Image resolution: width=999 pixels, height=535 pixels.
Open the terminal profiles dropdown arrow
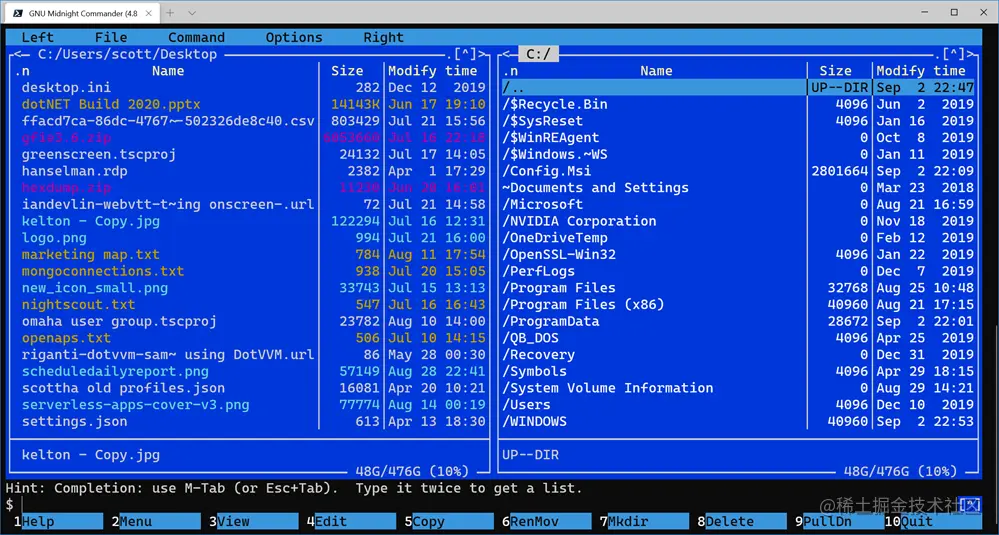coord(192,13)
